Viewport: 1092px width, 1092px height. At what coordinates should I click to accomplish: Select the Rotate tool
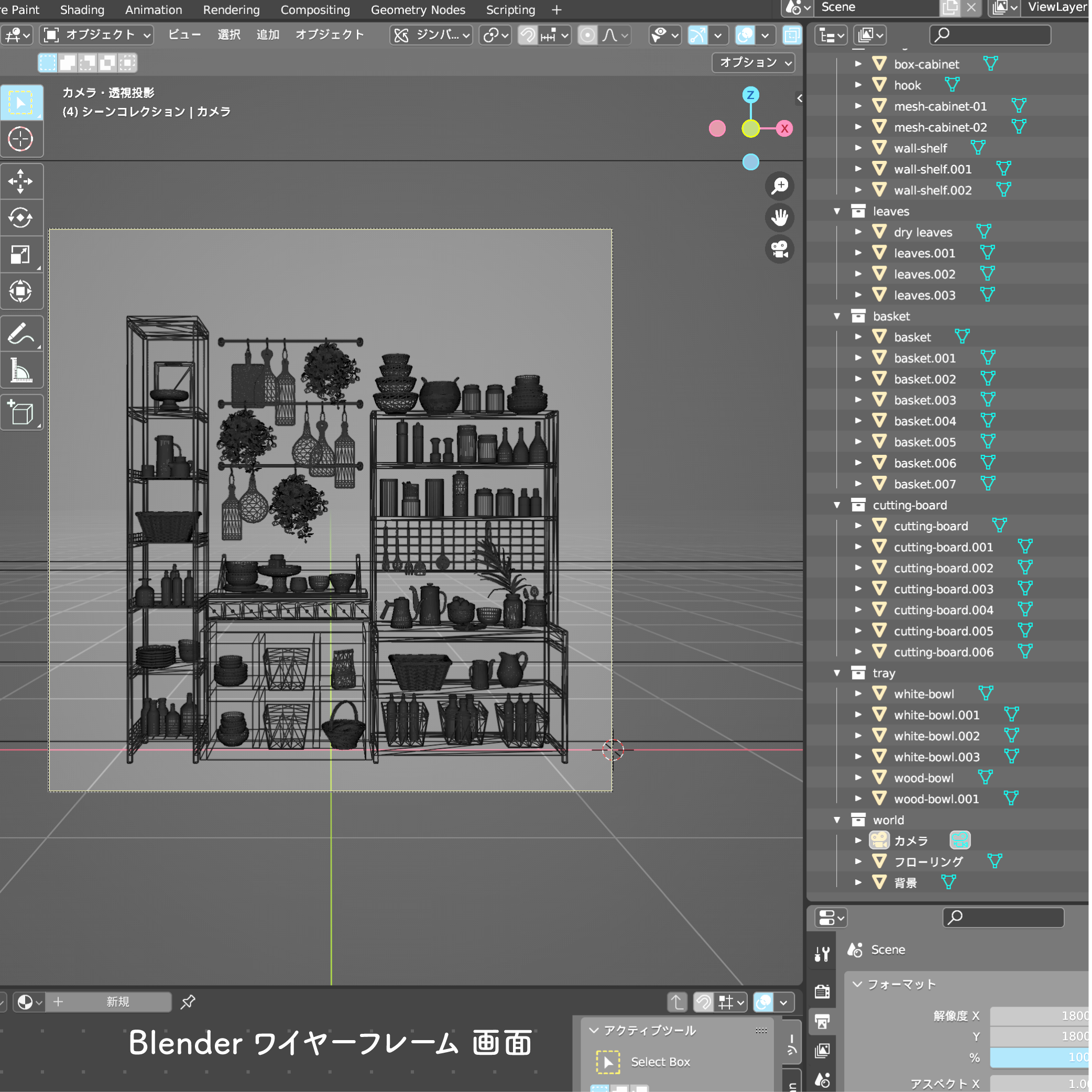tap(21, 217)
